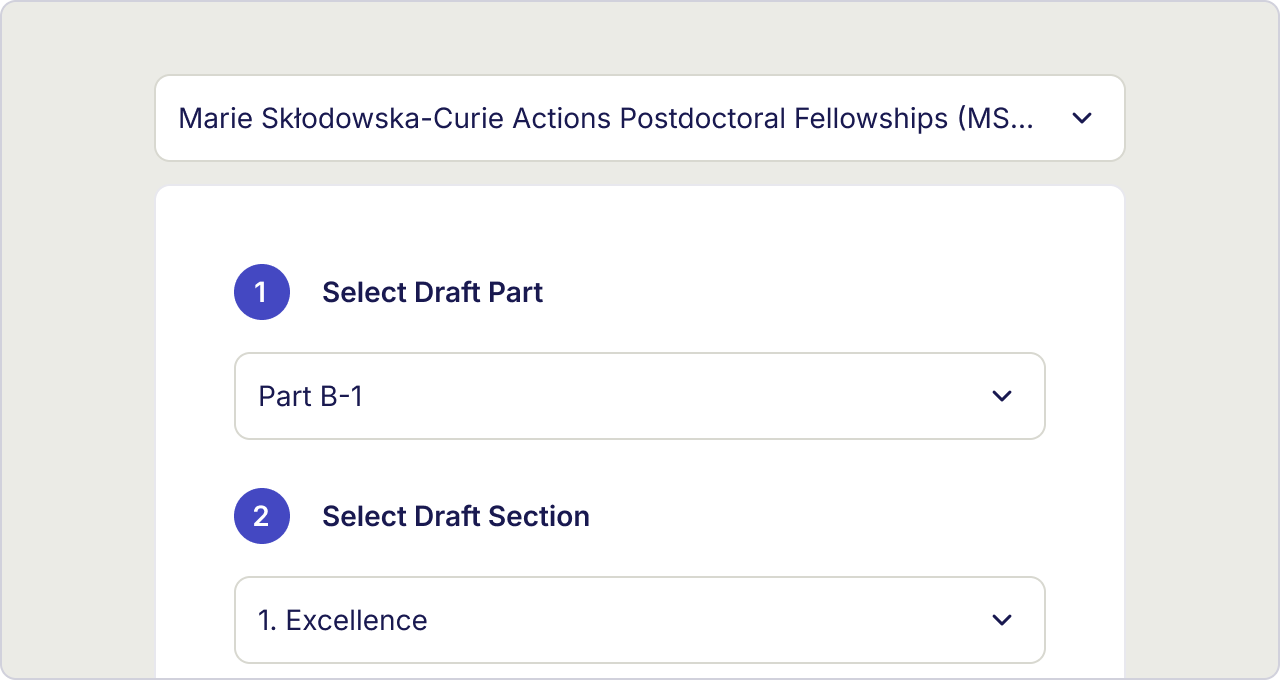Click the chevron icon in the Marie Skłodowska-Curie dropdown
This screenshot has height=680, width=1280.
coord(1081,118)
